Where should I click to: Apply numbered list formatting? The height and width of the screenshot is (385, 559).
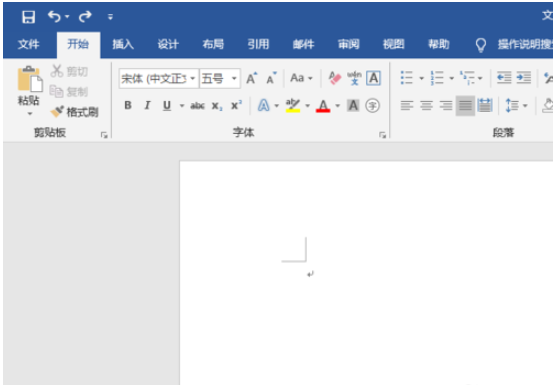pos(437,78)
